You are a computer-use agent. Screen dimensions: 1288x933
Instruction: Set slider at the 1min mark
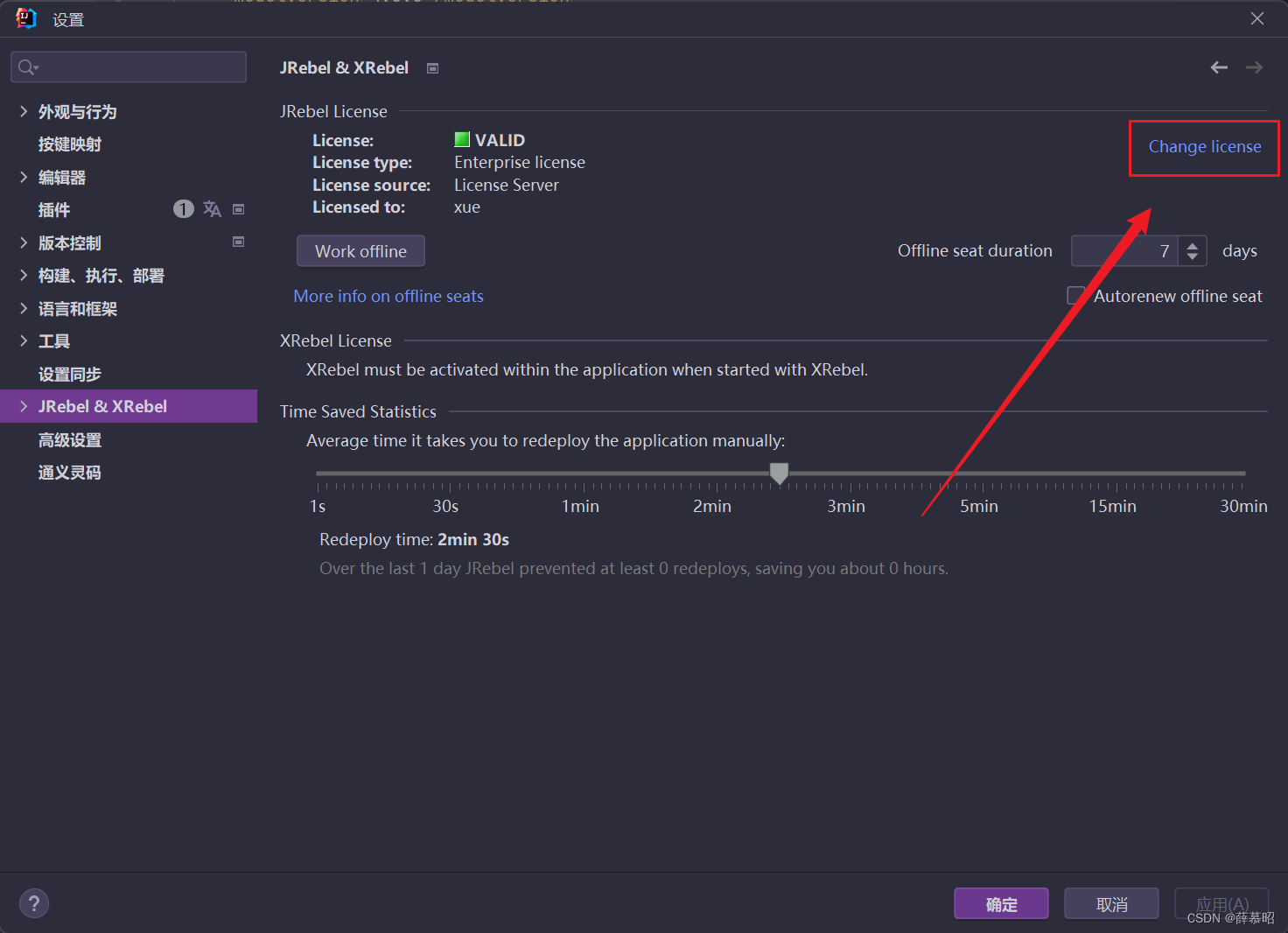click(x=582, y=474)
